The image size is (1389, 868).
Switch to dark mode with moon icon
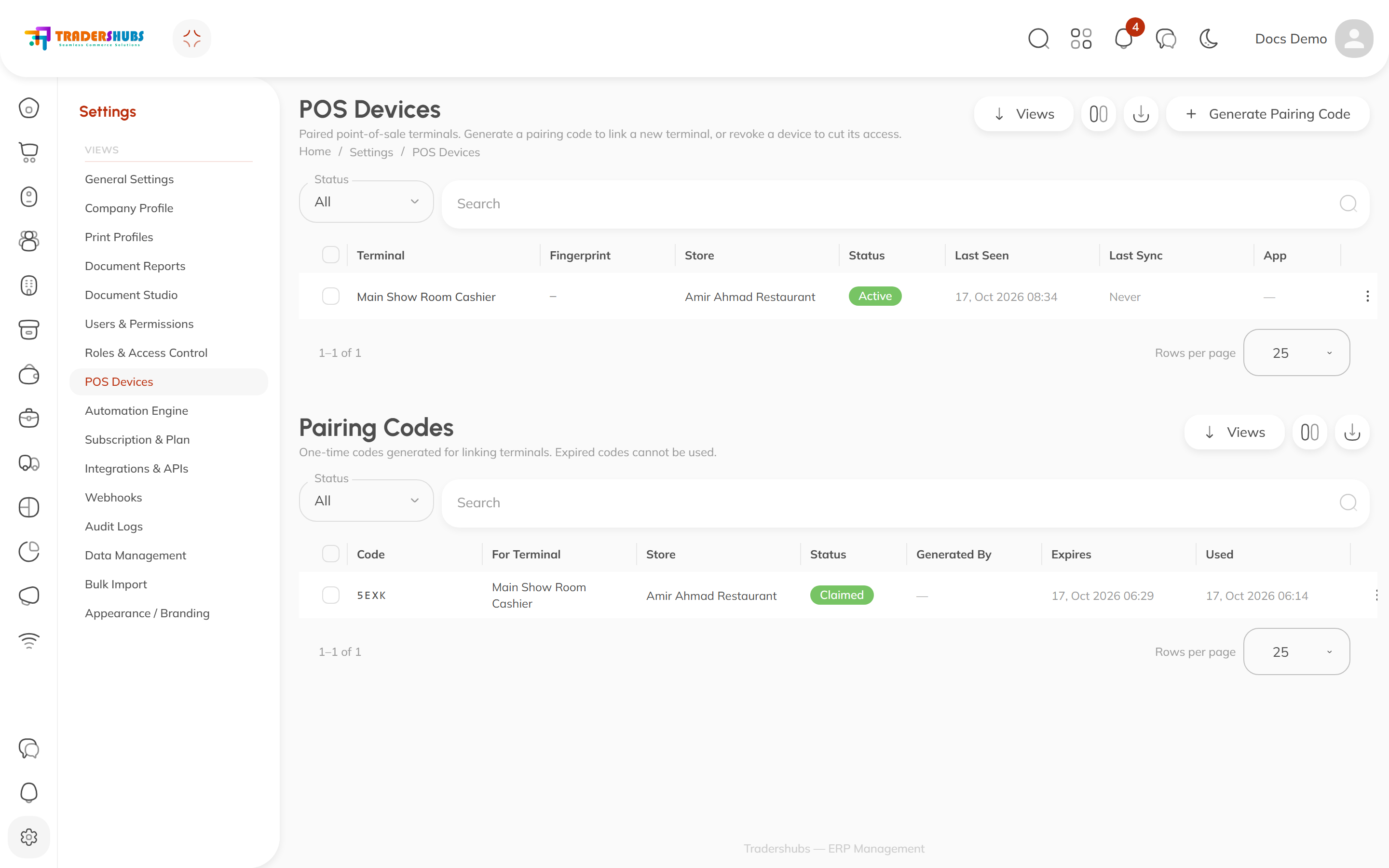[x=1209, y=39]
